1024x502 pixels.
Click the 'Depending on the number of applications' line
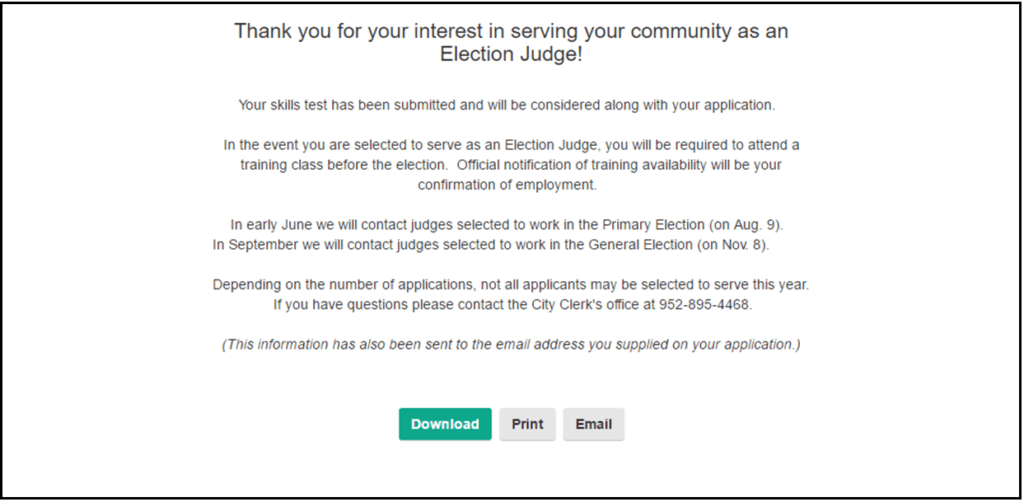point(511,285)
